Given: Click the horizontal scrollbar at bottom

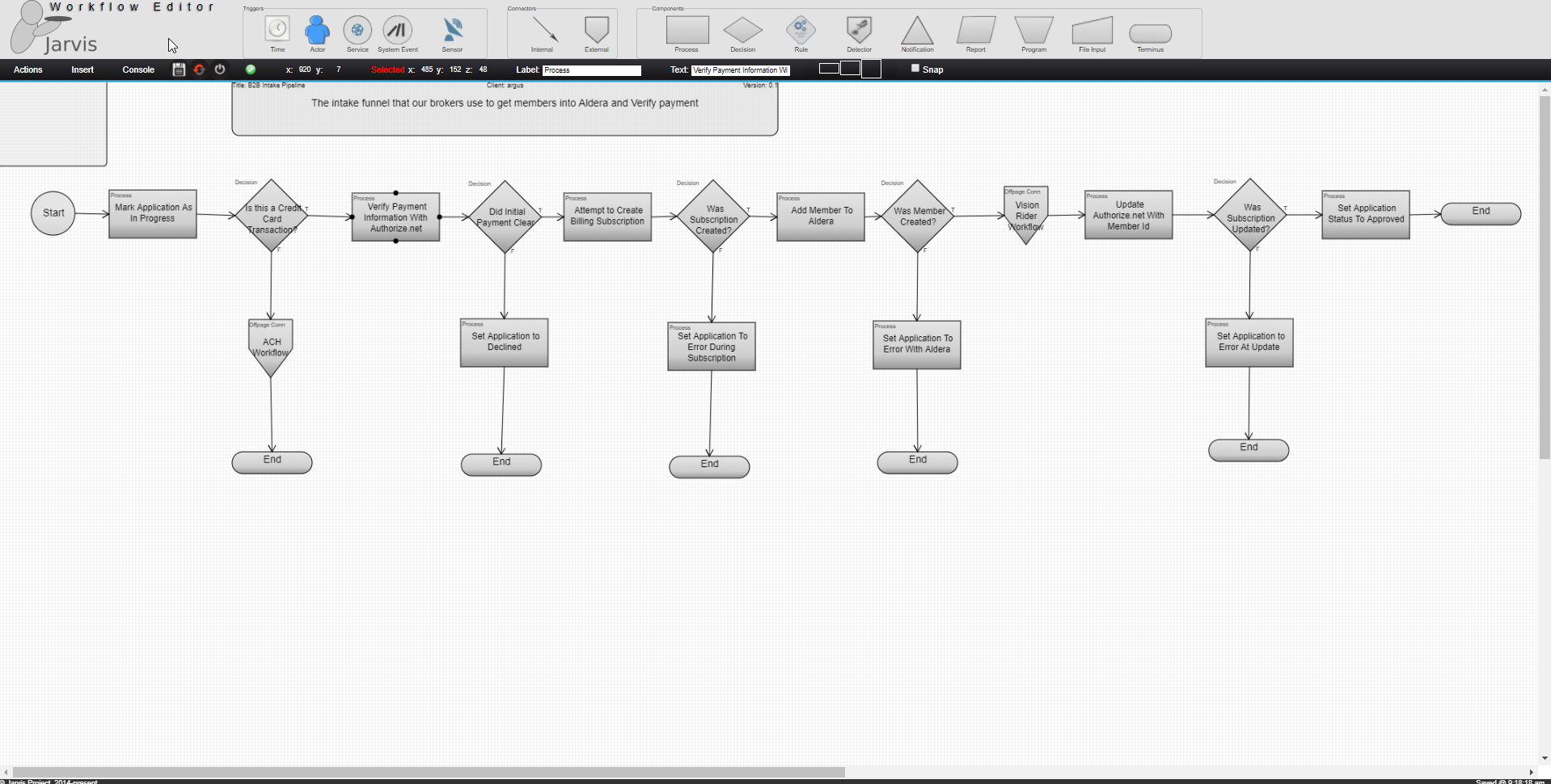Looking at the screenshot, I should coord(429,772).
